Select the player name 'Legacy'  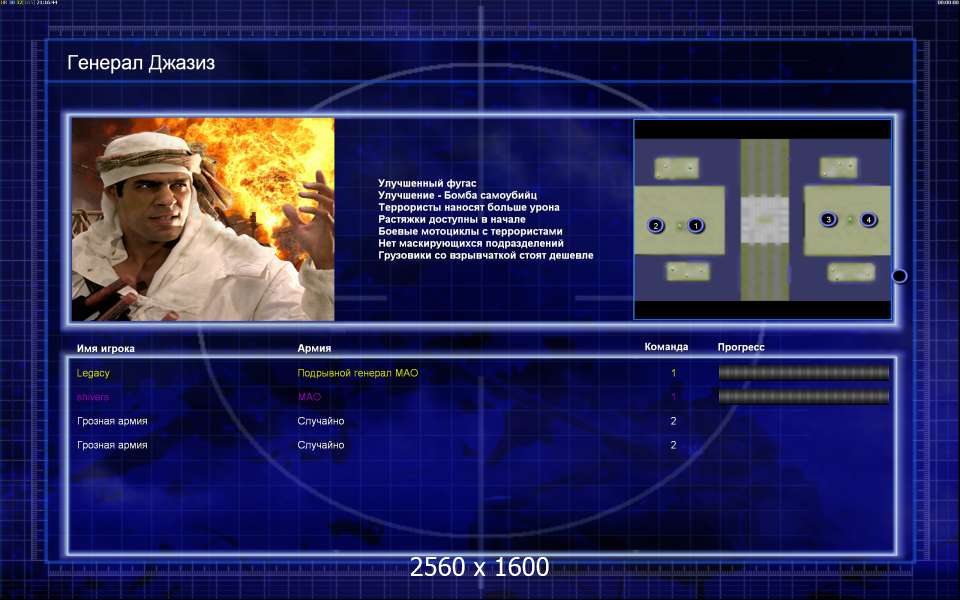coord(93,373)
